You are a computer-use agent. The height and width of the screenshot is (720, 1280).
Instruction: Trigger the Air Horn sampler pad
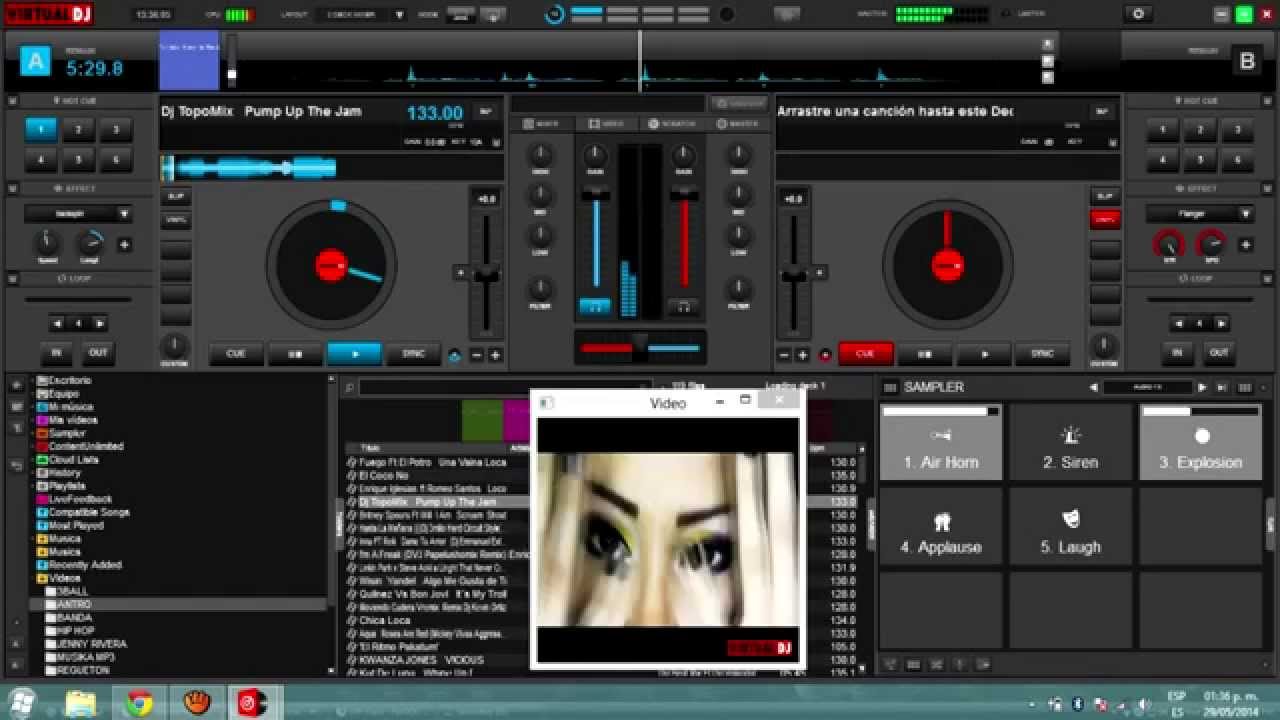coord(941,442)
